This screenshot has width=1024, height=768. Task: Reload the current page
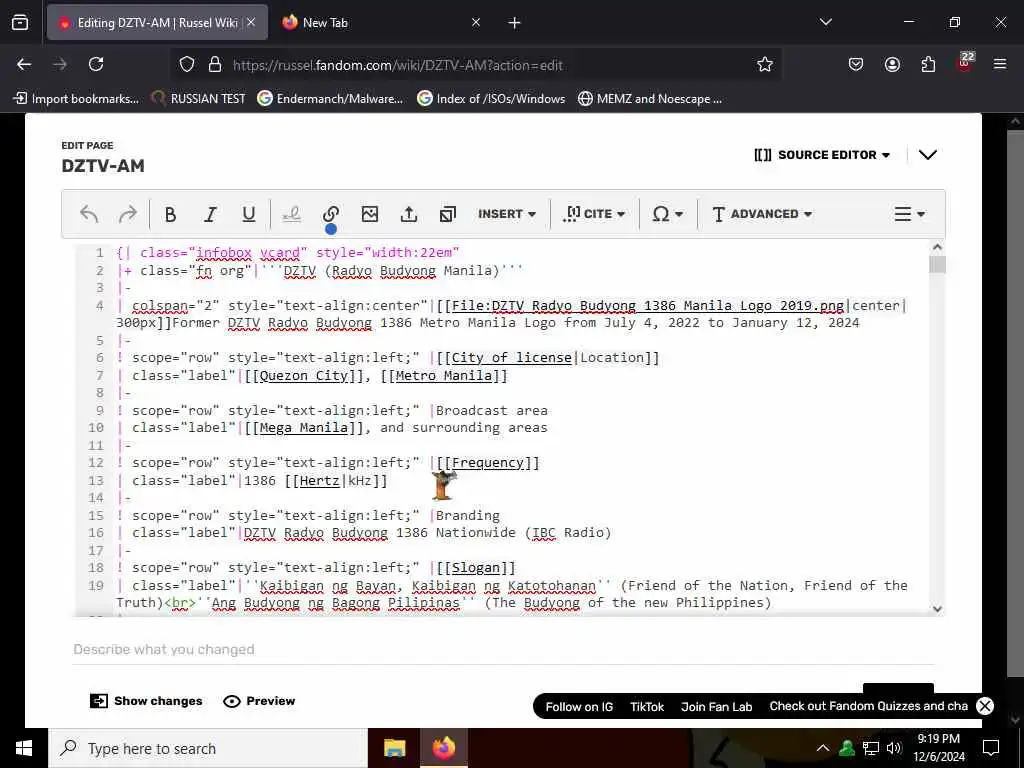click(x=96, y=64)
